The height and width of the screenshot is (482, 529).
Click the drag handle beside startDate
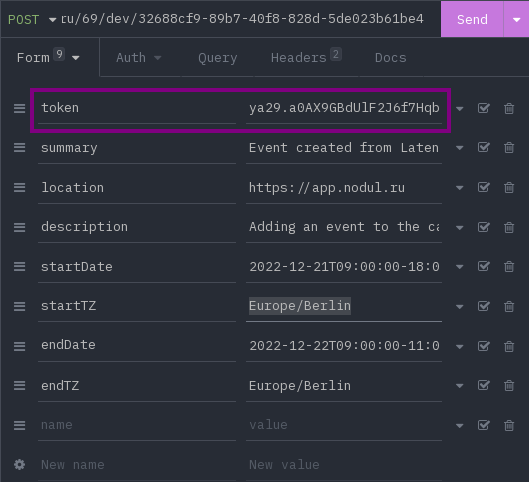click(x=20, y=267)
